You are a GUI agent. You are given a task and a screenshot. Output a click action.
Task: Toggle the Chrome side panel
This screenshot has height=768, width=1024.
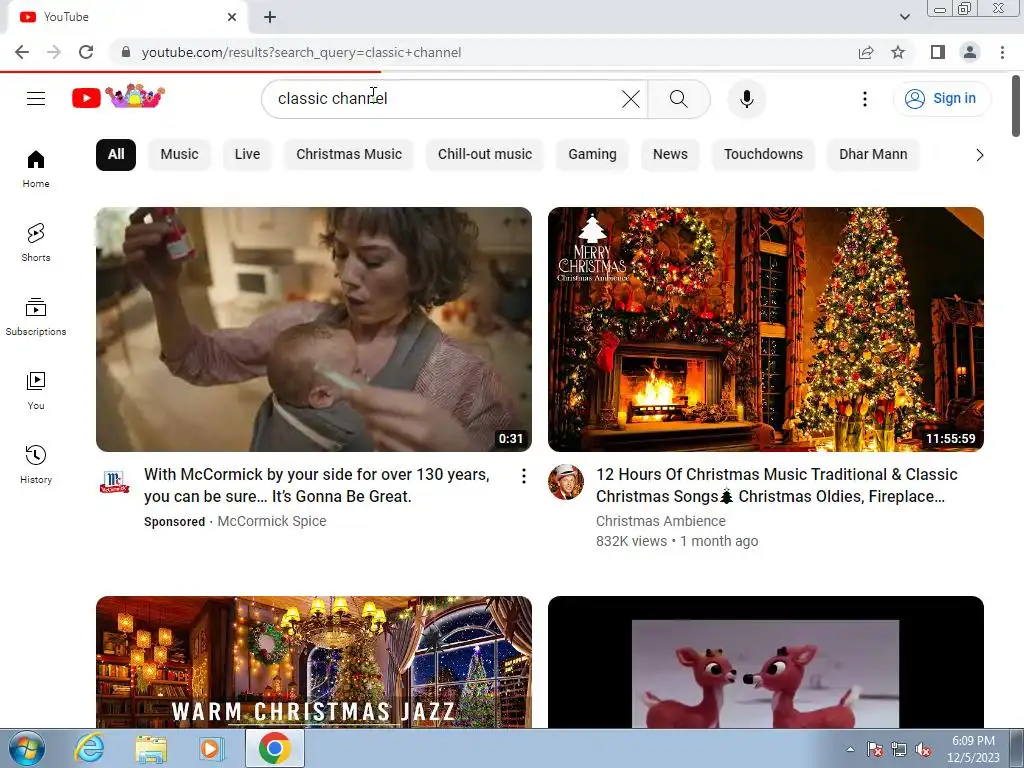click(938, 52)
